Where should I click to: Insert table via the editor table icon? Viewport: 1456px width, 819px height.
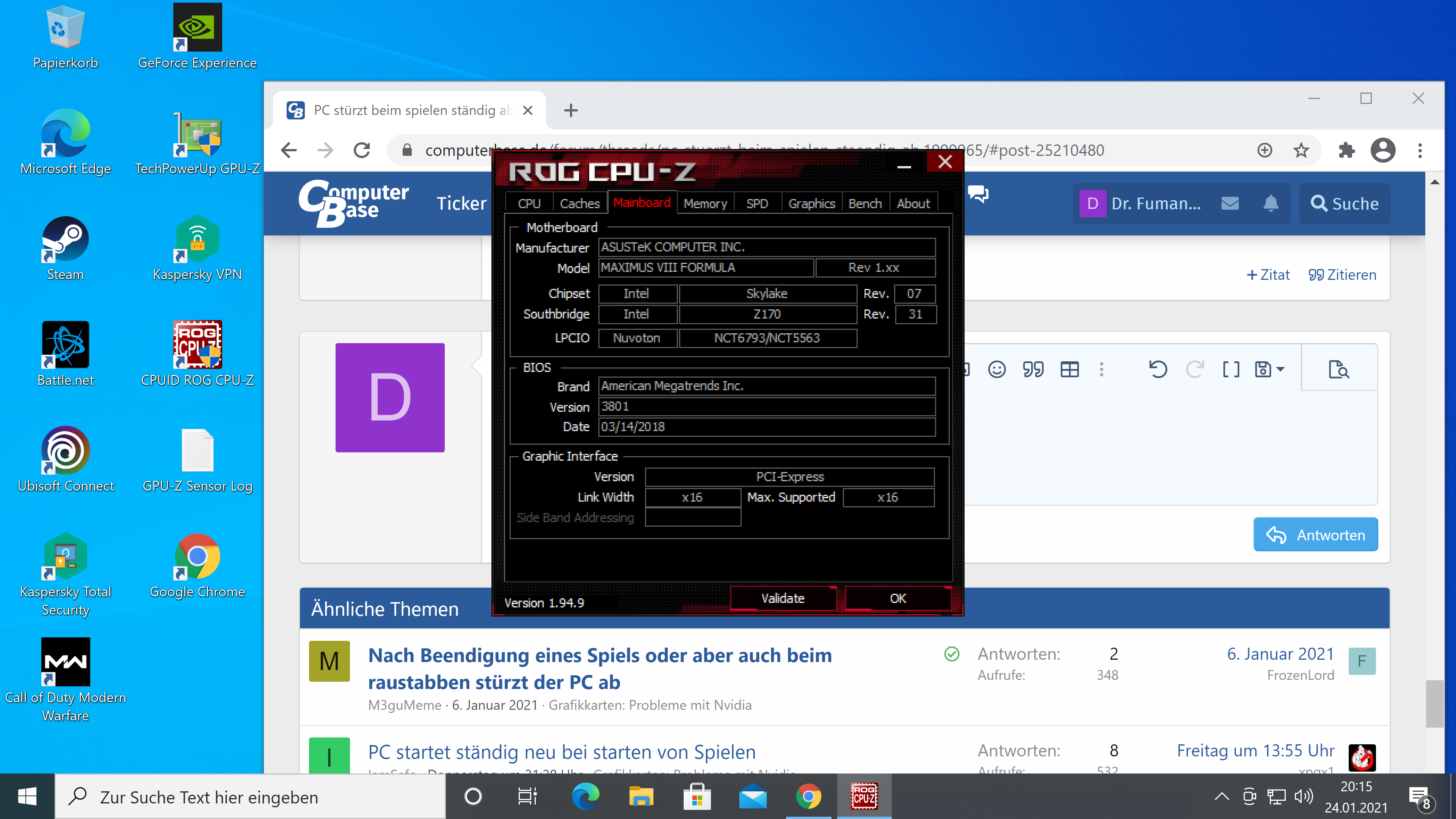(x=1069, y=370)
